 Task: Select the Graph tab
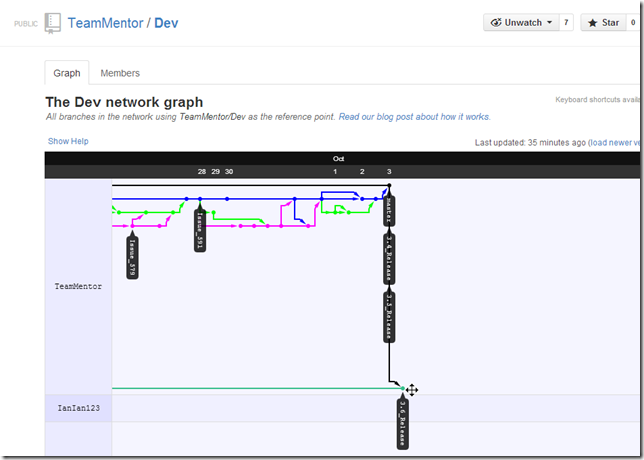67,73
